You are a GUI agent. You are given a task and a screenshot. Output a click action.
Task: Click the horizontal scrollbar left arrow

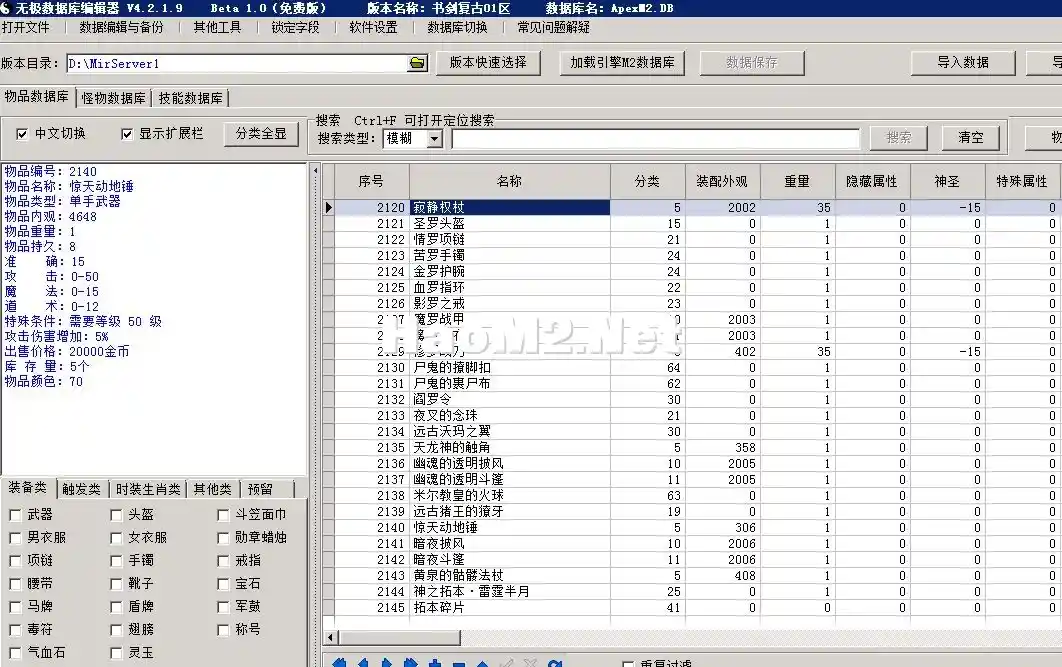point(331,637)
